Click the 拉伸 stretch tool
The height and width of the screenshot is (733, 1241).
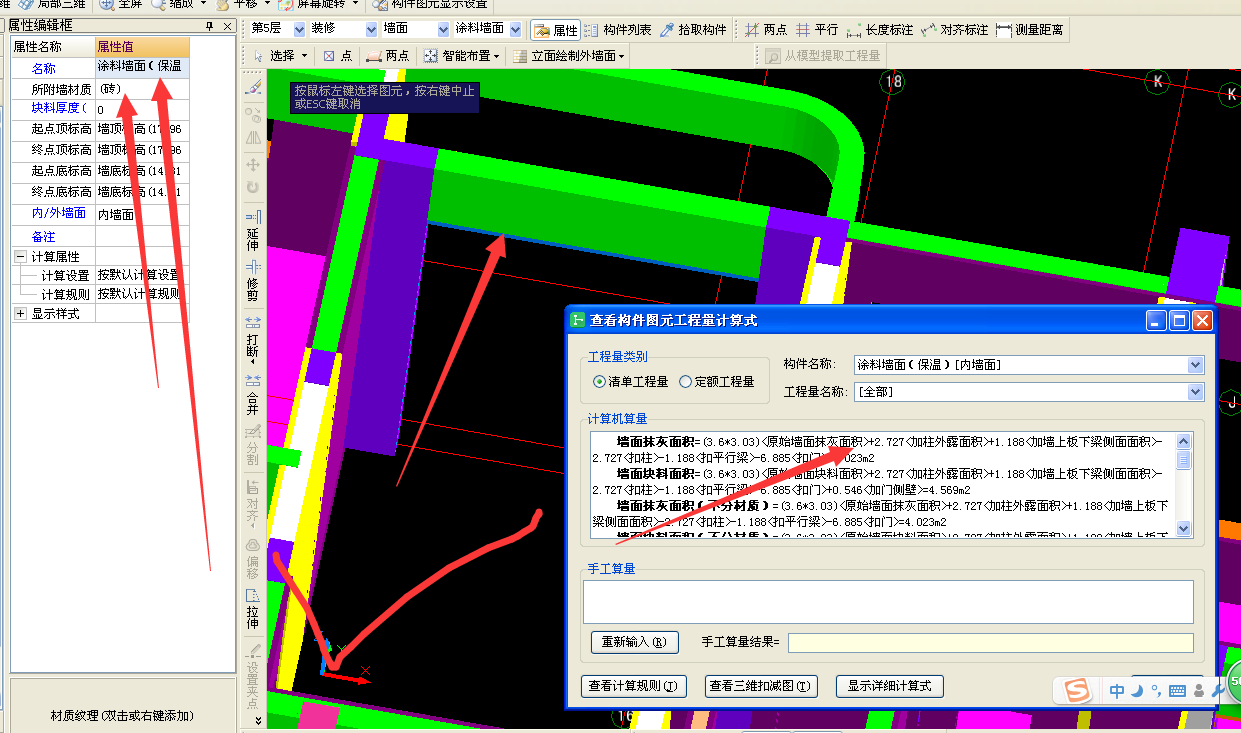[x=253, y=609]
